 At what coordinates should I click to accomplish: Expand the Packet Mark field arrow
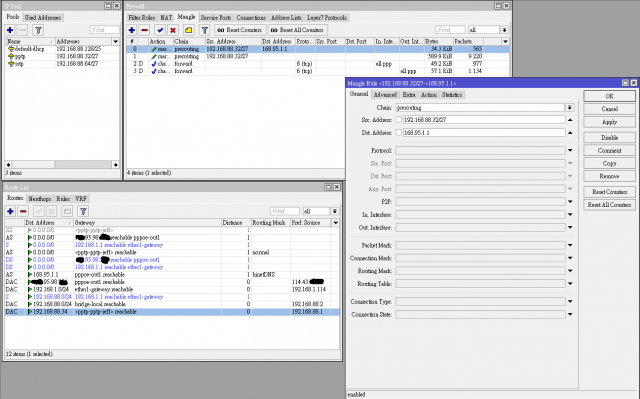(x=570, y=245)
